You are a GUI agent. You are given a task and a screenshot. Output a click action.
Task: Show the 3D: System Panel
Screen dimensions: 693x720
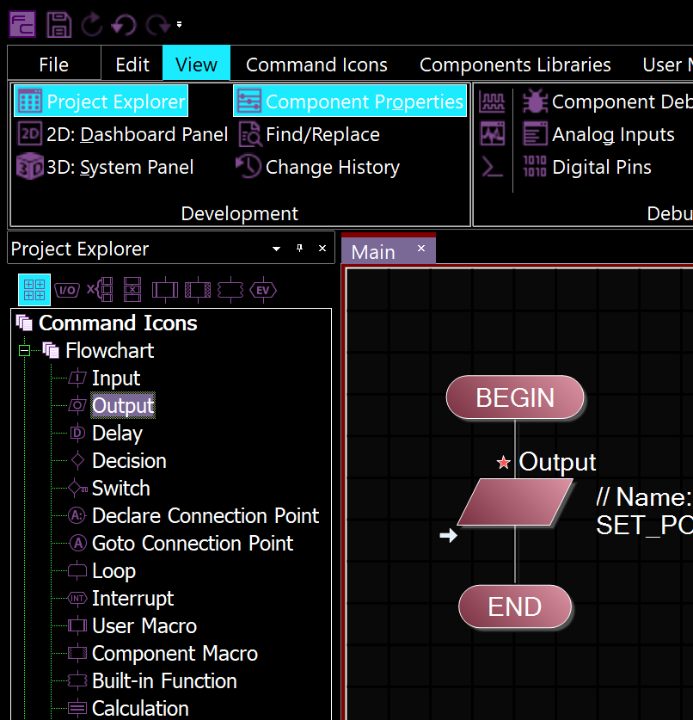click(105, 167)
